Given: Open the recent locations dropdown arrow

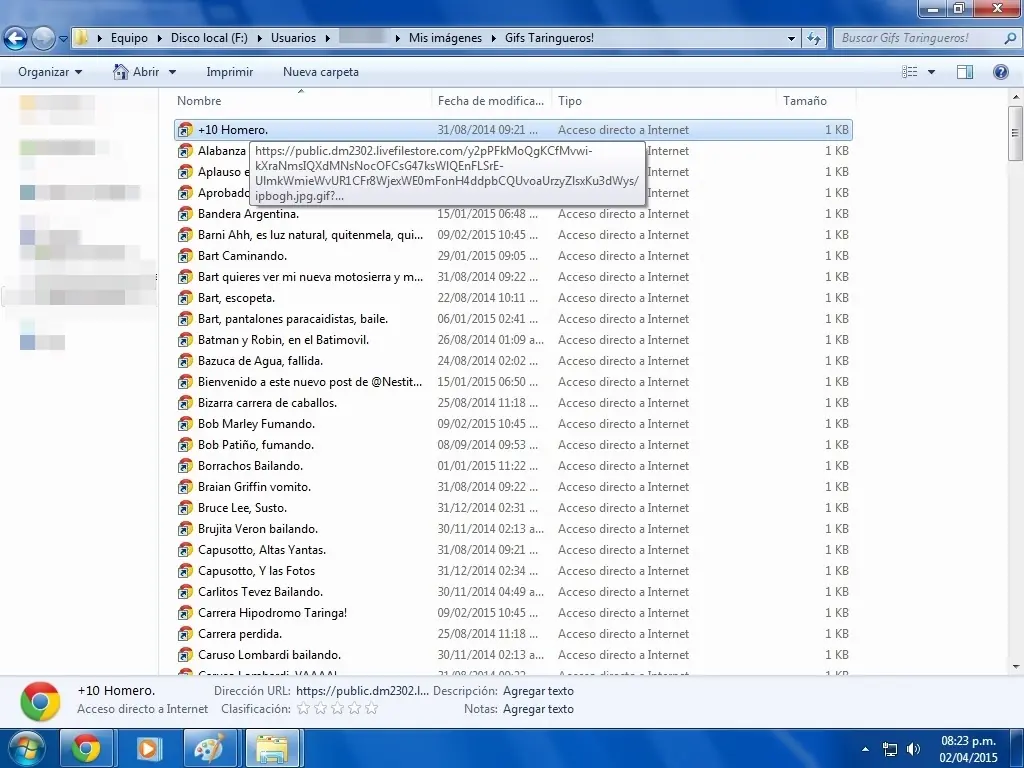Looking at the screenshot, I should pos(63,39).
